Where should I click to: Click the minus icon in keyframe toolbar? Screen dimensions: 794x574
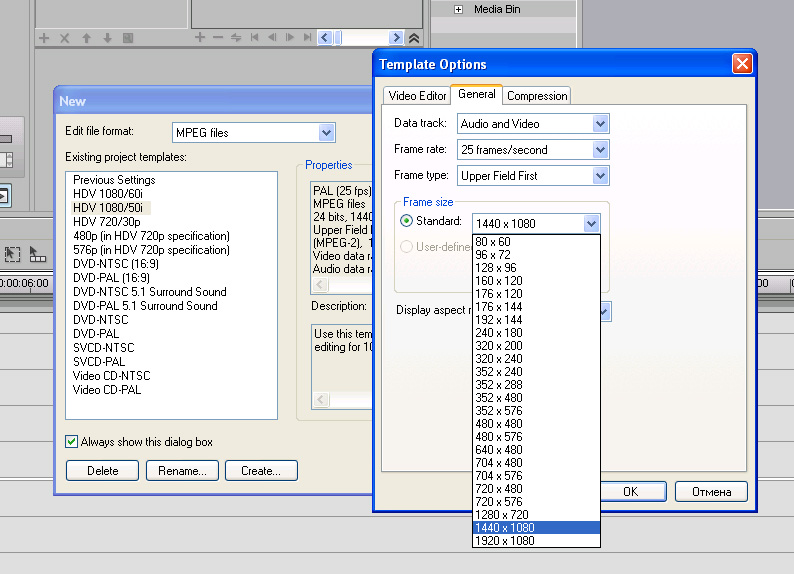218,37
